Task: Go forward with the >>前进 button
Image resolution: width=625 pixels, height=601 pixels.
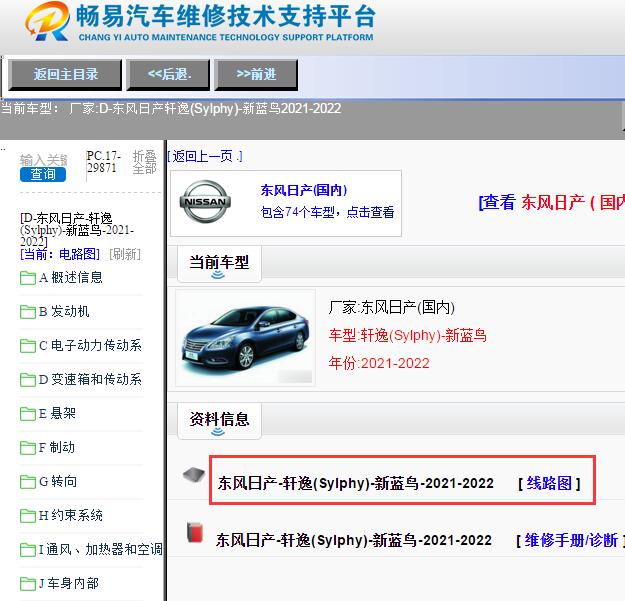Action: click(256, 75)
